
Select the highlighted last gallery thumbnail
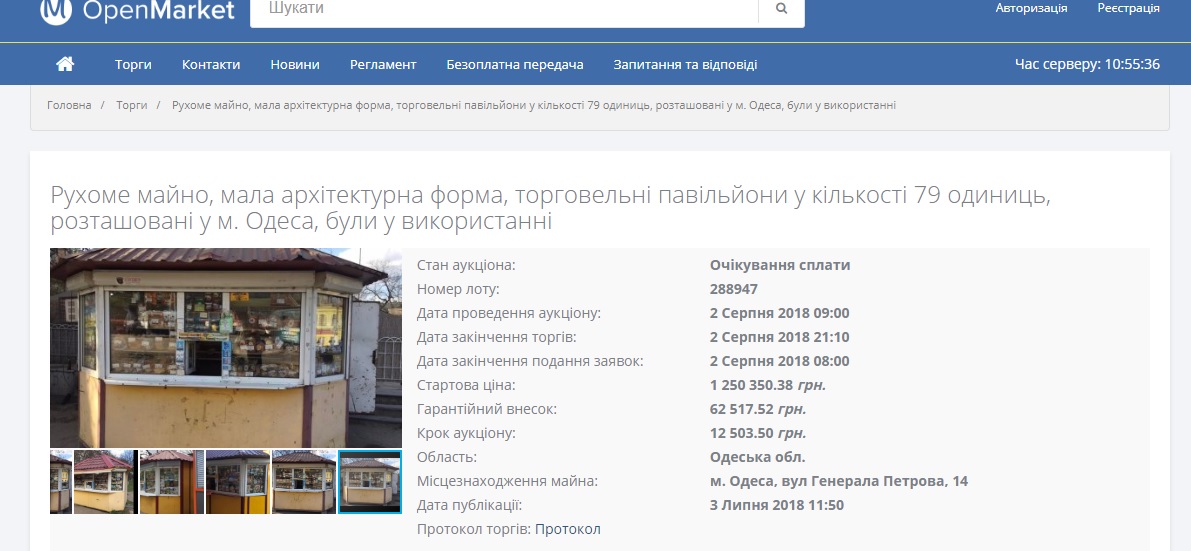(370, 482)
